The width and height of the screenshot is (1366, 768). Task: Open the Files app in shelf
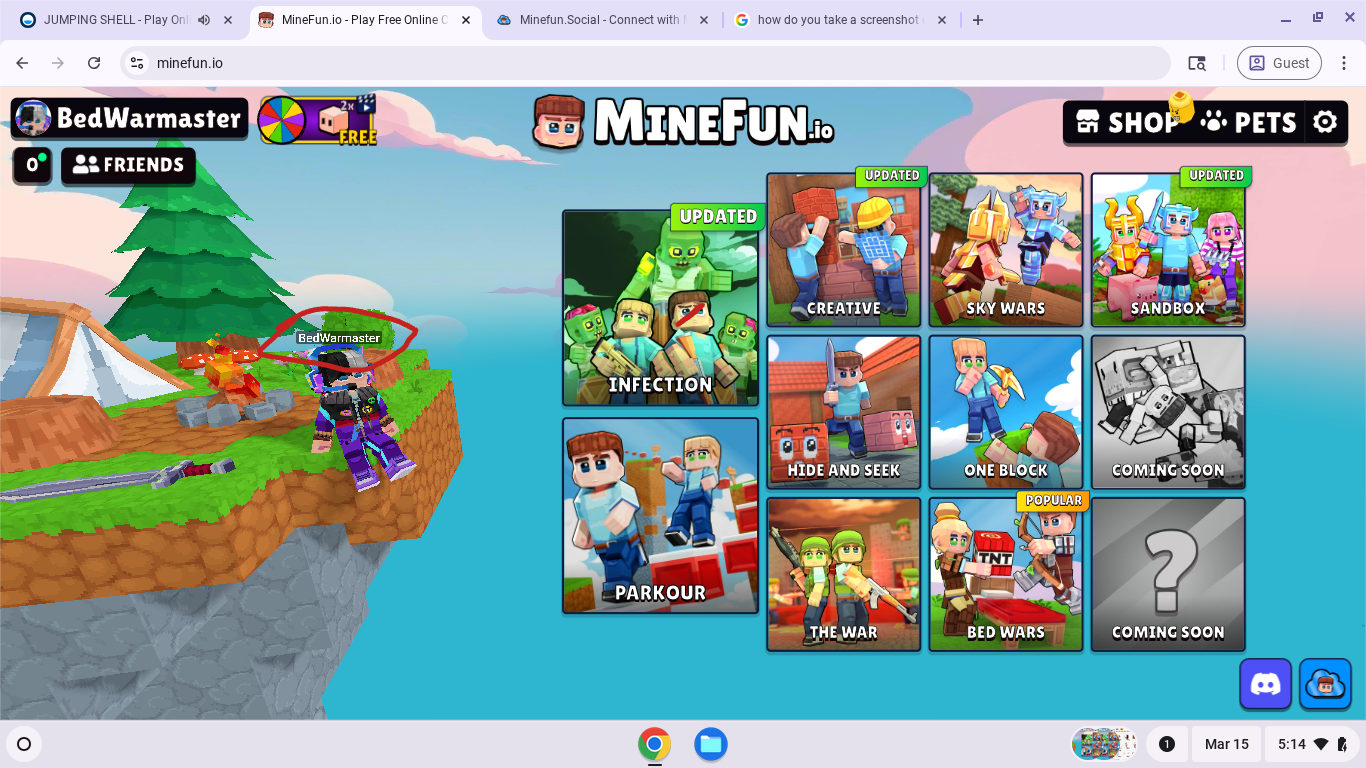point(711,744)
